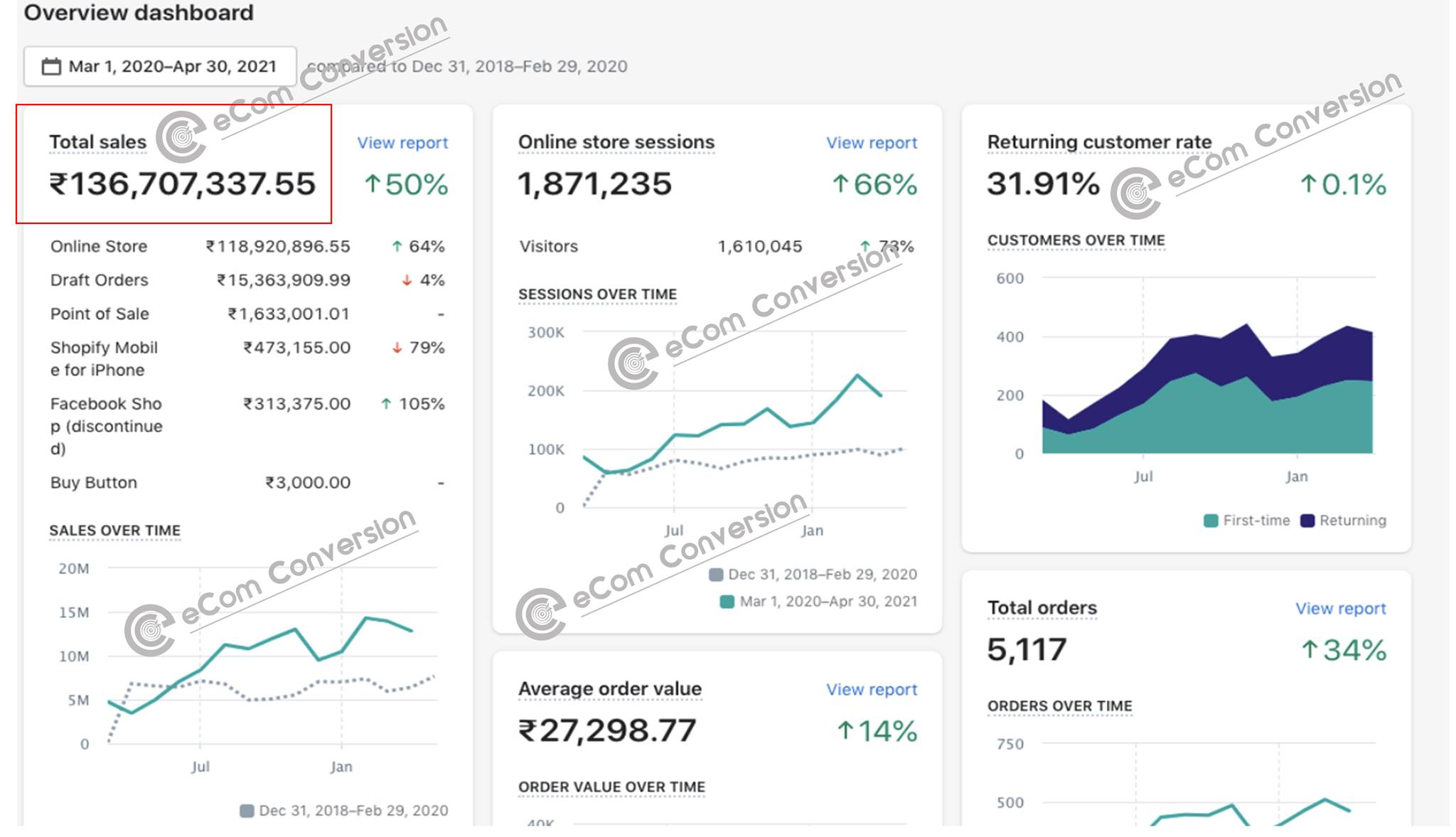Click the 66% sessions increase indicator
This screenshot has height=837, width=1456.
point(874,185)
